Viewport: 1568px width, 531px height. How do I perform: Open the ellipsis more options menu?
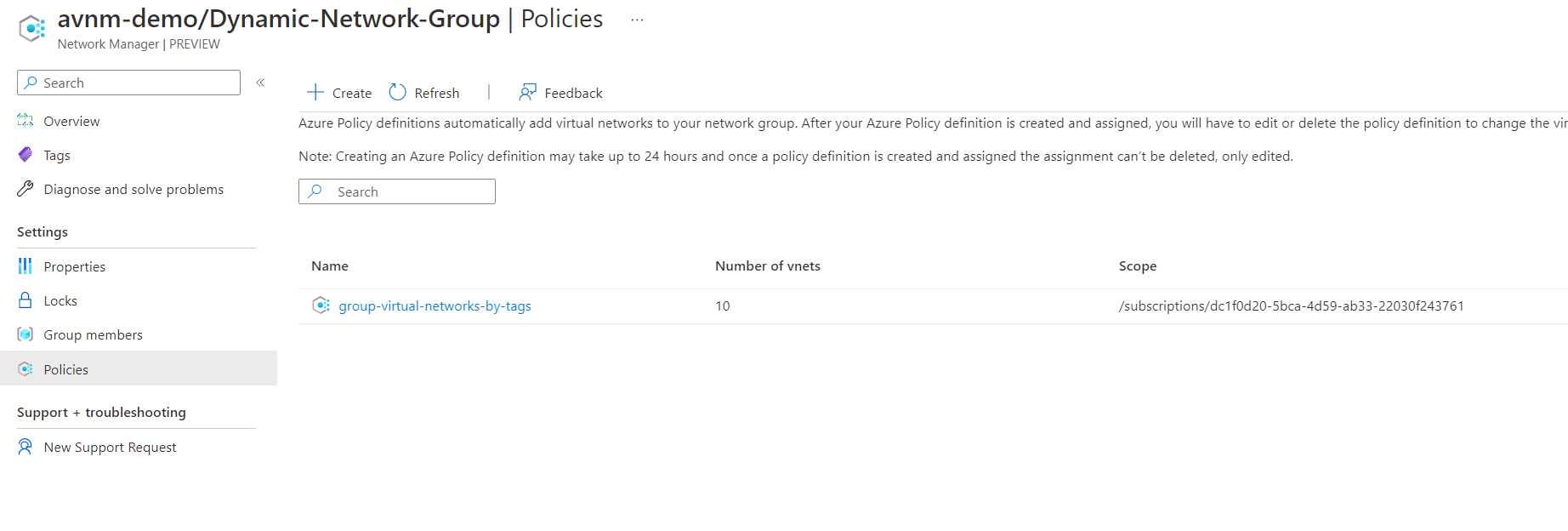(637, 20)
